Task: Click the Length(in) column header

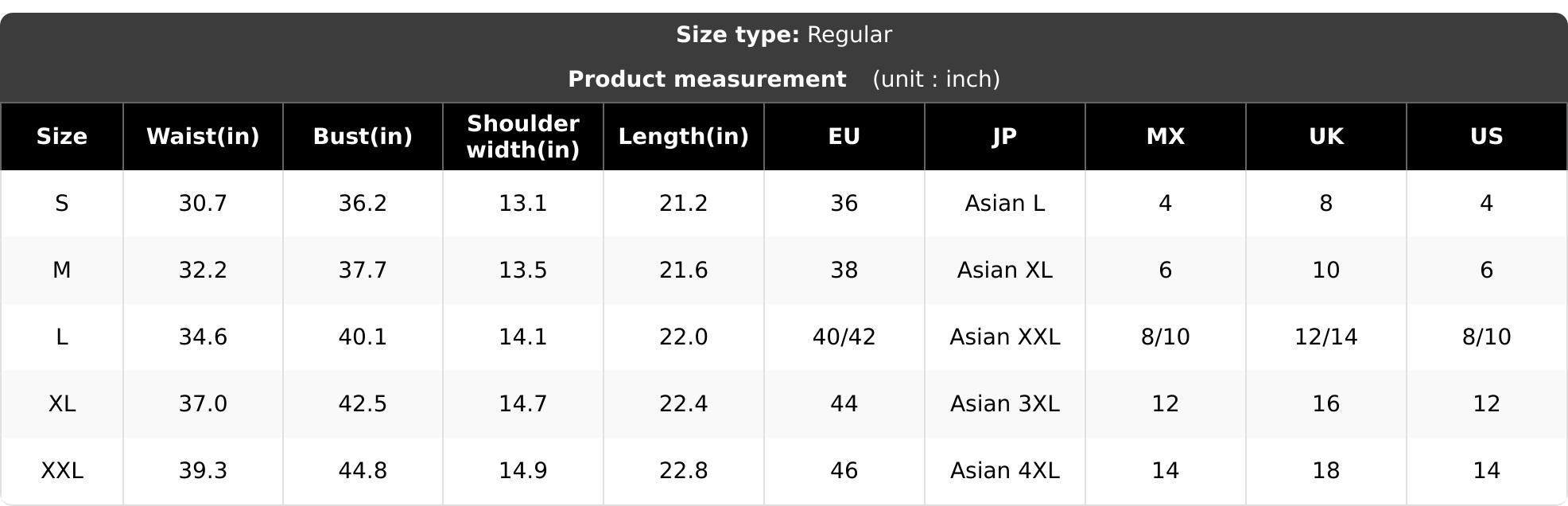Action: point(684,136)
